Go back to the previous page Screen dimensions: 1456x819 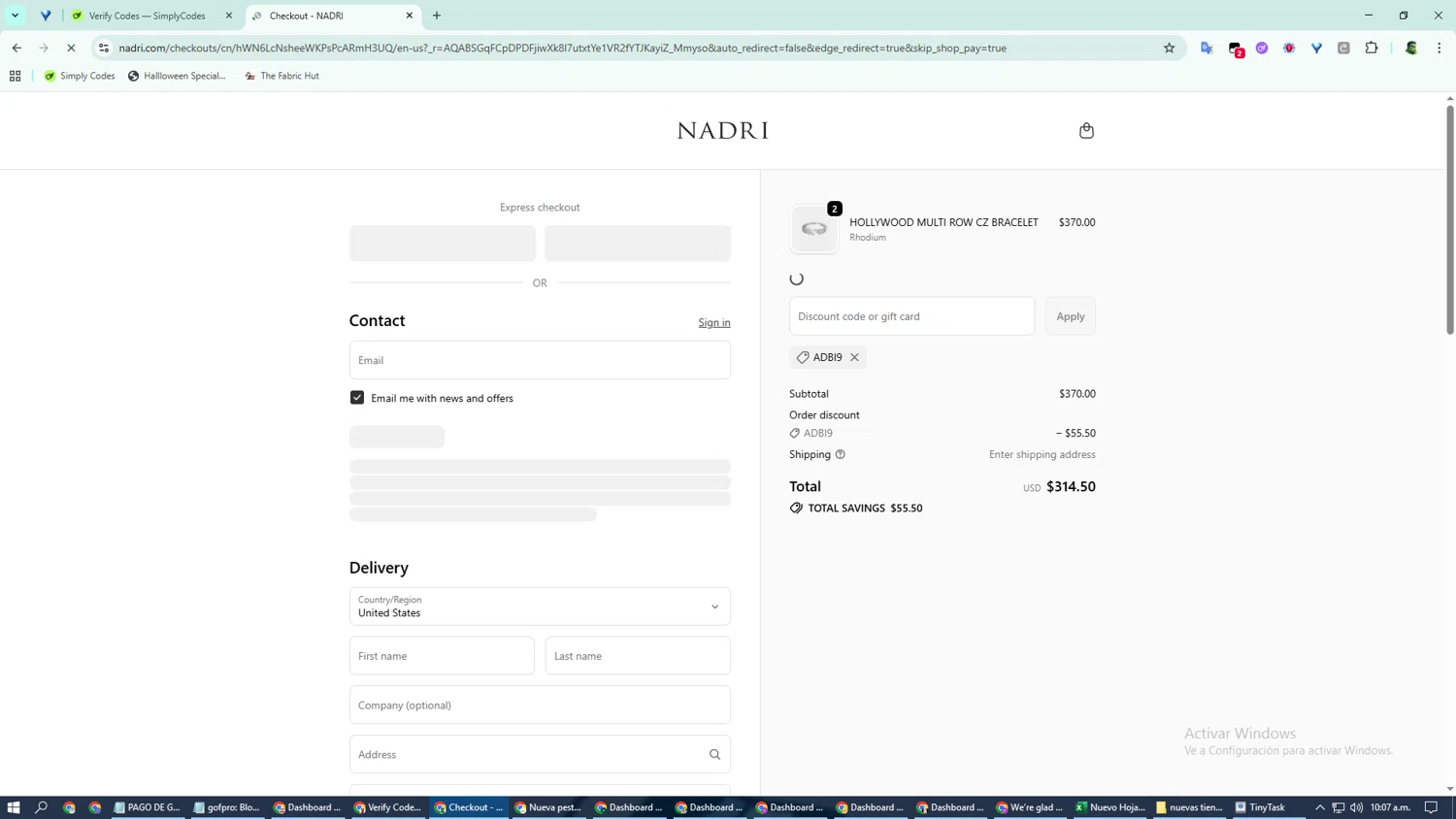[17, 48]
